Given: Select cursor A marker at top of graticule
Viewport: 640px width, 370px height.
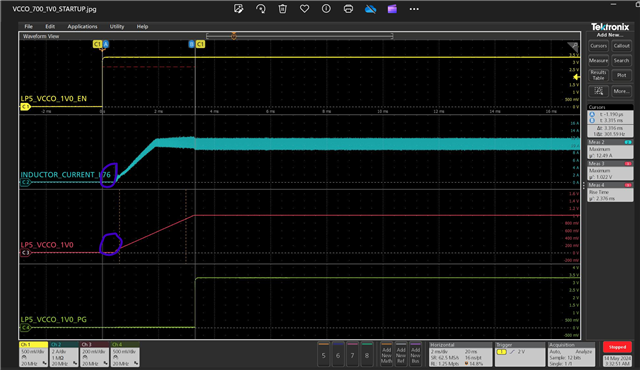Looking at the screenshot, I should (106, 44).
